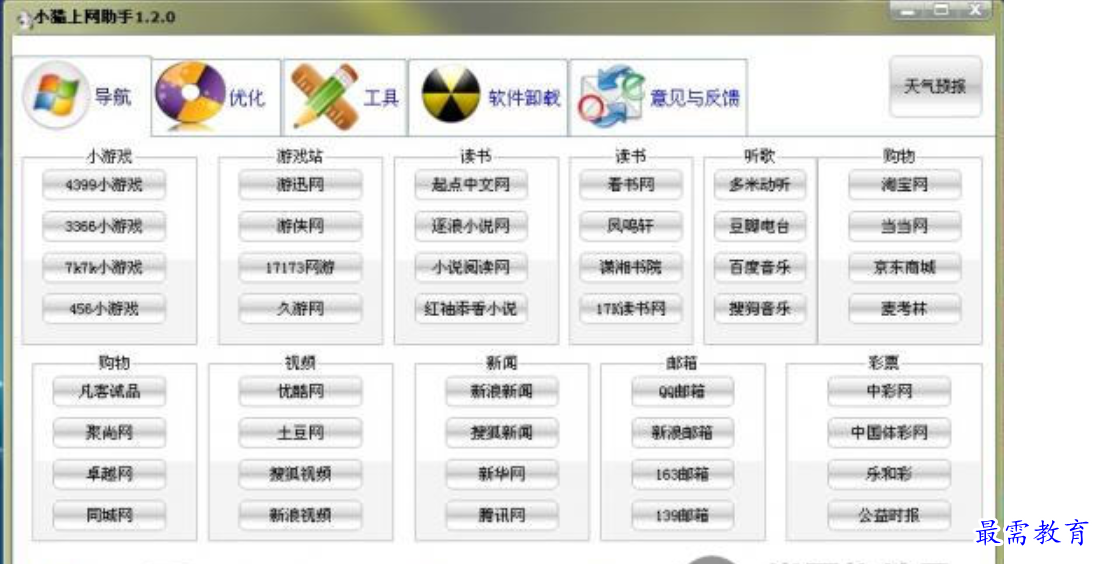1097x564 pixels.
Task: Click the app icon in title bar
Action: (25, 20)
